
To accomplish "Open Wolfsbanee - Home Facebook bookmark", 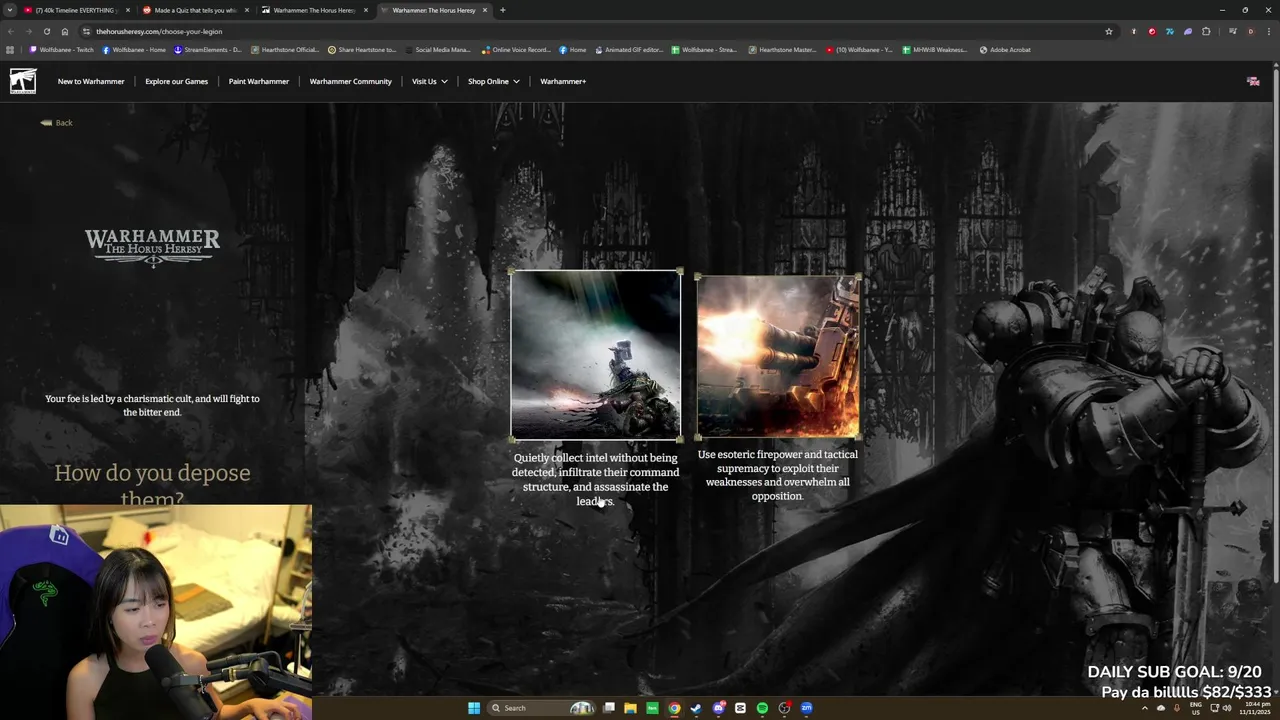I will (x=134, y=50).
